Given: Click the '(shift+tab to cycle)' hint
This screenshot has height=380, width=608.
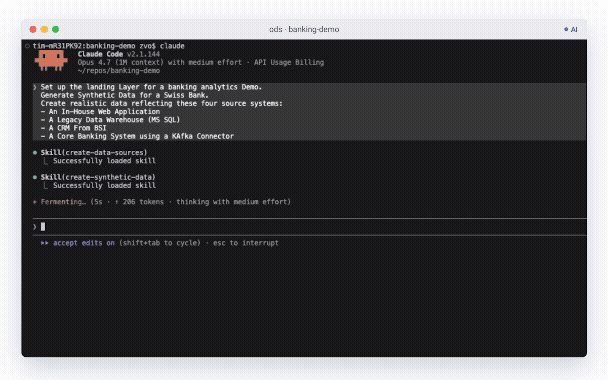Looking at the screenshot, I should 160,243.
